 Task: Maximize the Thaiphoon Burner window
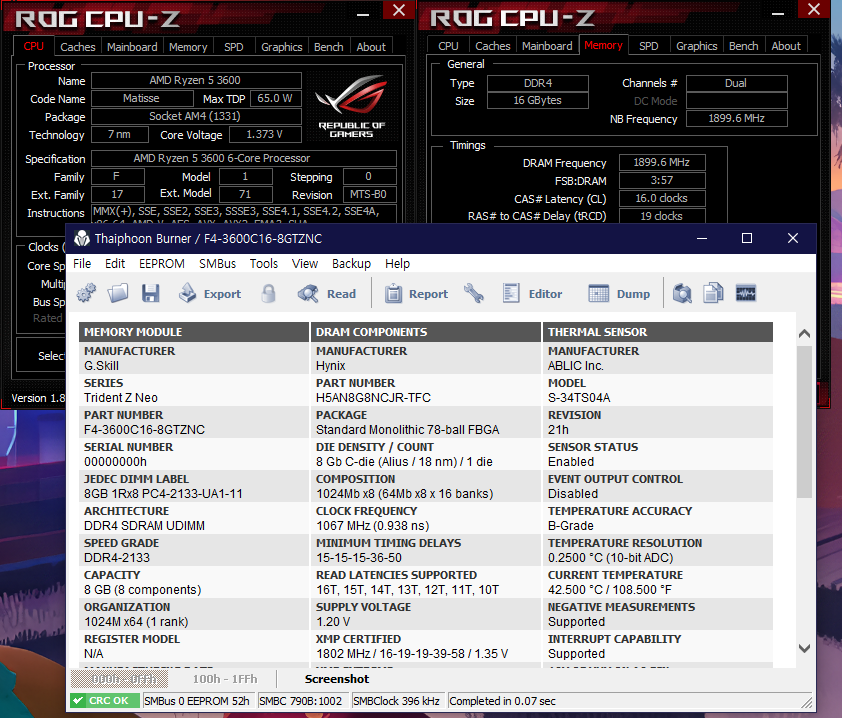tap(746, 238)
